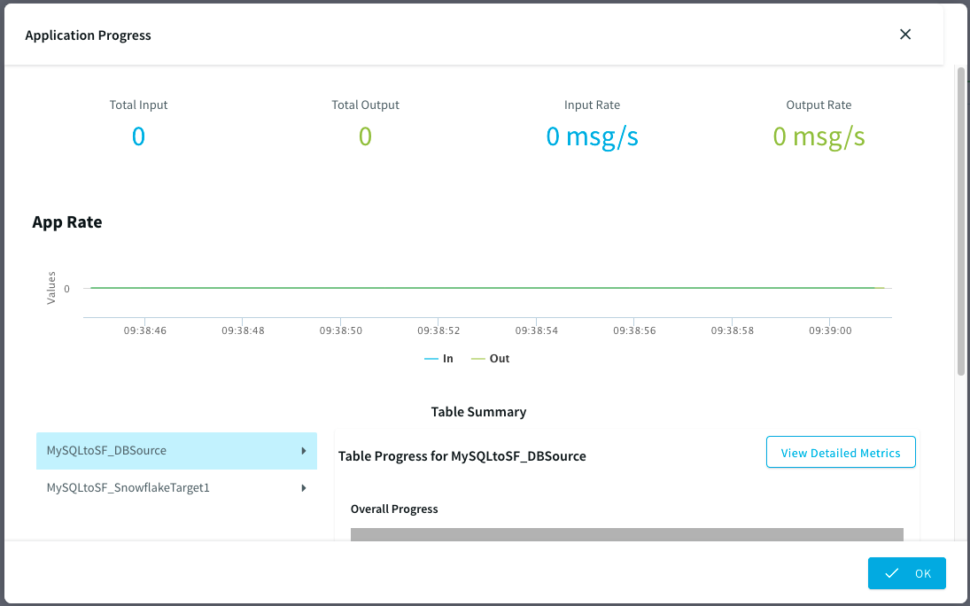Click the Output Rate metric of 0 msg/s
The height and width of the screenshot is (606, 970).
tap(818, 135)
